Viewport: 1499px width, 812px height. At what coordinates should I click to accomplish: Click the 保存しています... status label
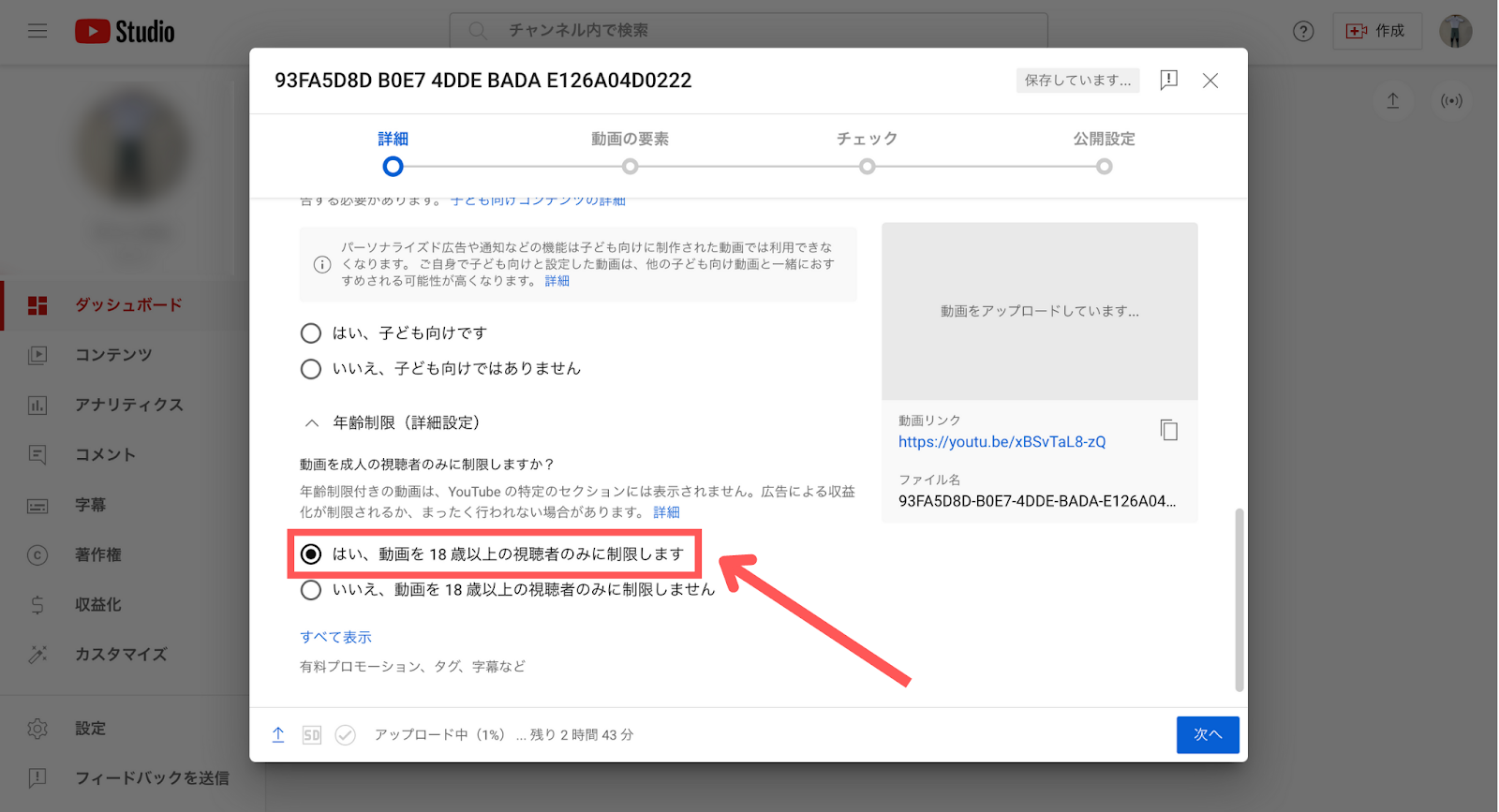pos(1077,81)
